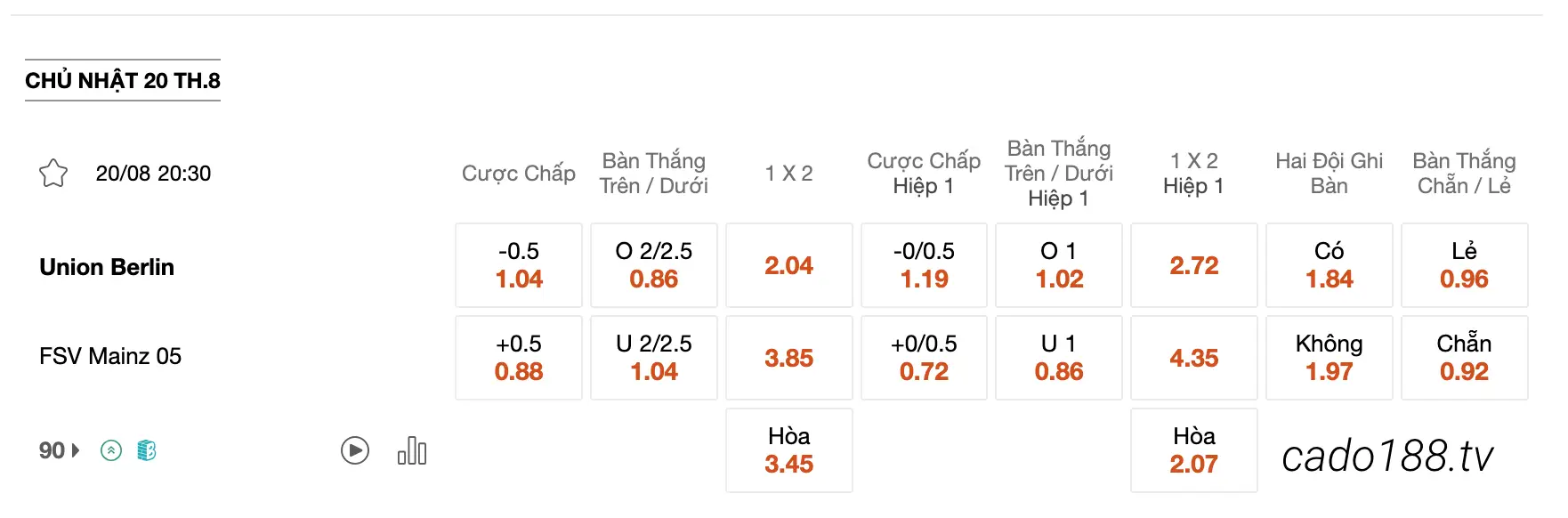Click the green circular up-arrow icon
The image size is (1568, 518).
[111, 450]
